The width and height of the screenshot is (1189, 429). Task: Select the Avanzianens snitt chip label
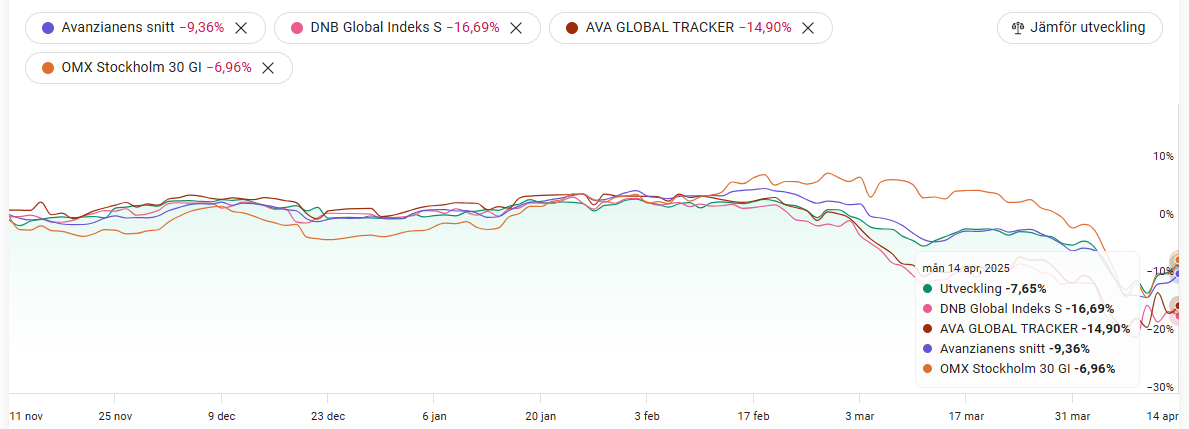point(120,28)
